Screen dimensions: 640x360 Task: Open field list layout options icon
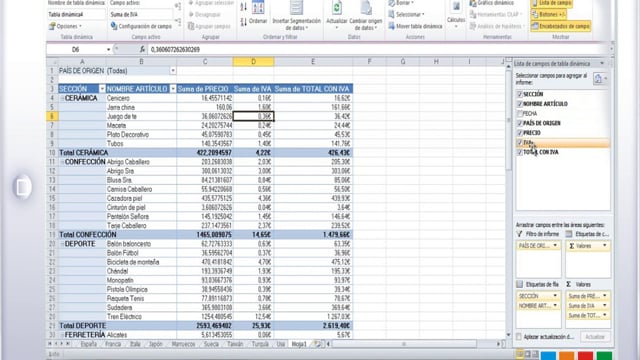pyautogui.click(x=599, y=79)
